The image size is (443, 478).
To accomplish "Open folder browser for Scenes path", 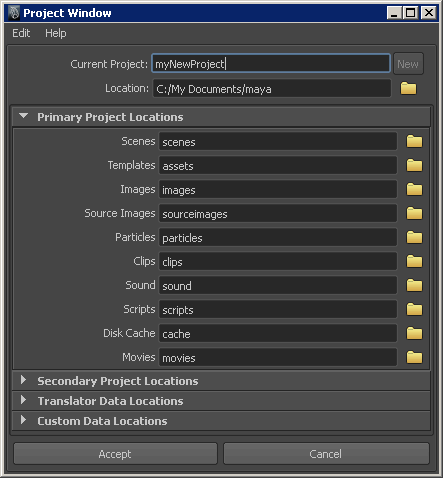I will 414,141.
